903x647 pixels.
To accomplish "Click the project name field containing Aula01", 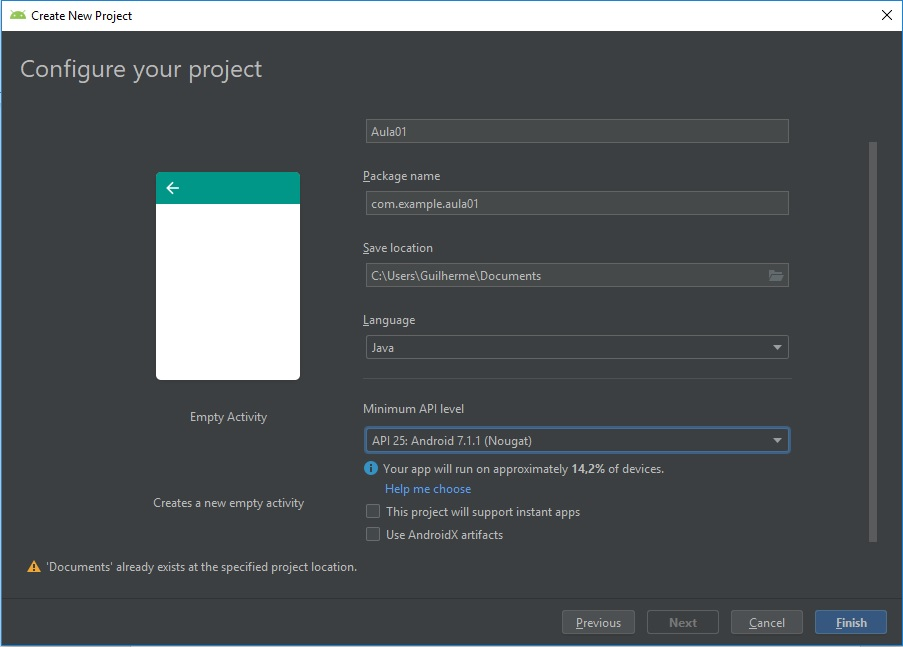I will click(x=577, y=131).
